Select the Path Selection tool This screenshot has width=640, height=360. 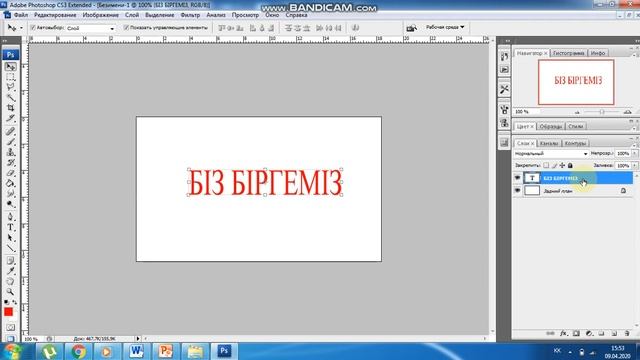pyautogui.click(x=11, y=238)
